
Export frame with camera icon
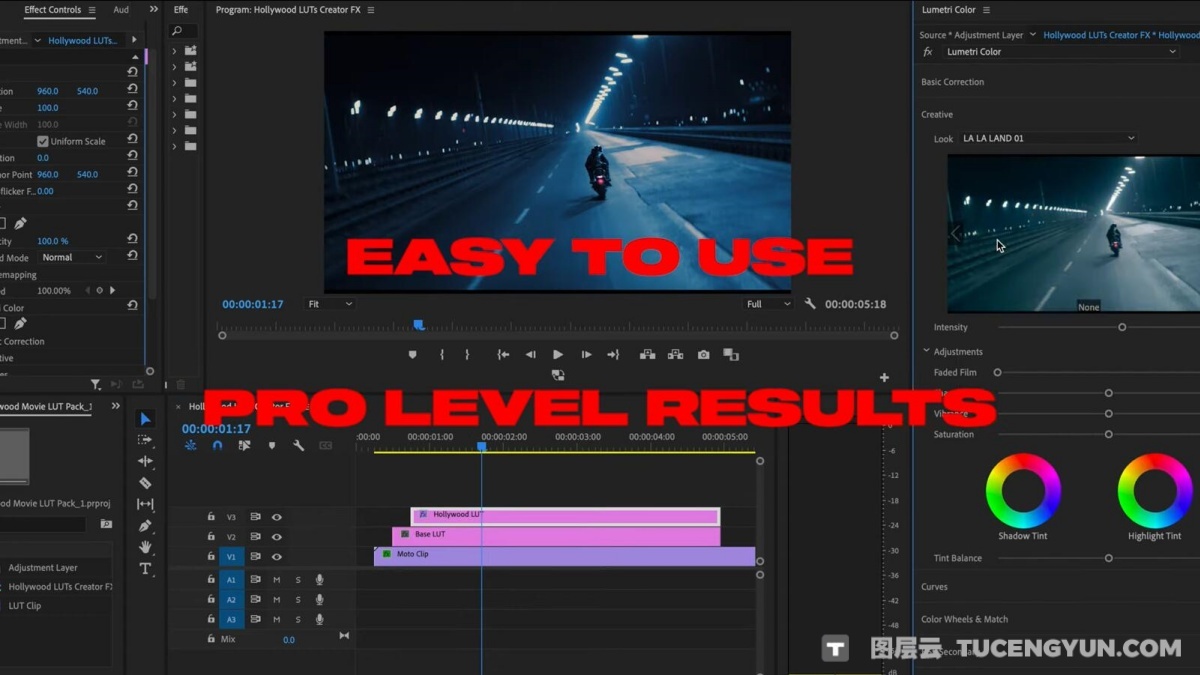pos(704,355)
